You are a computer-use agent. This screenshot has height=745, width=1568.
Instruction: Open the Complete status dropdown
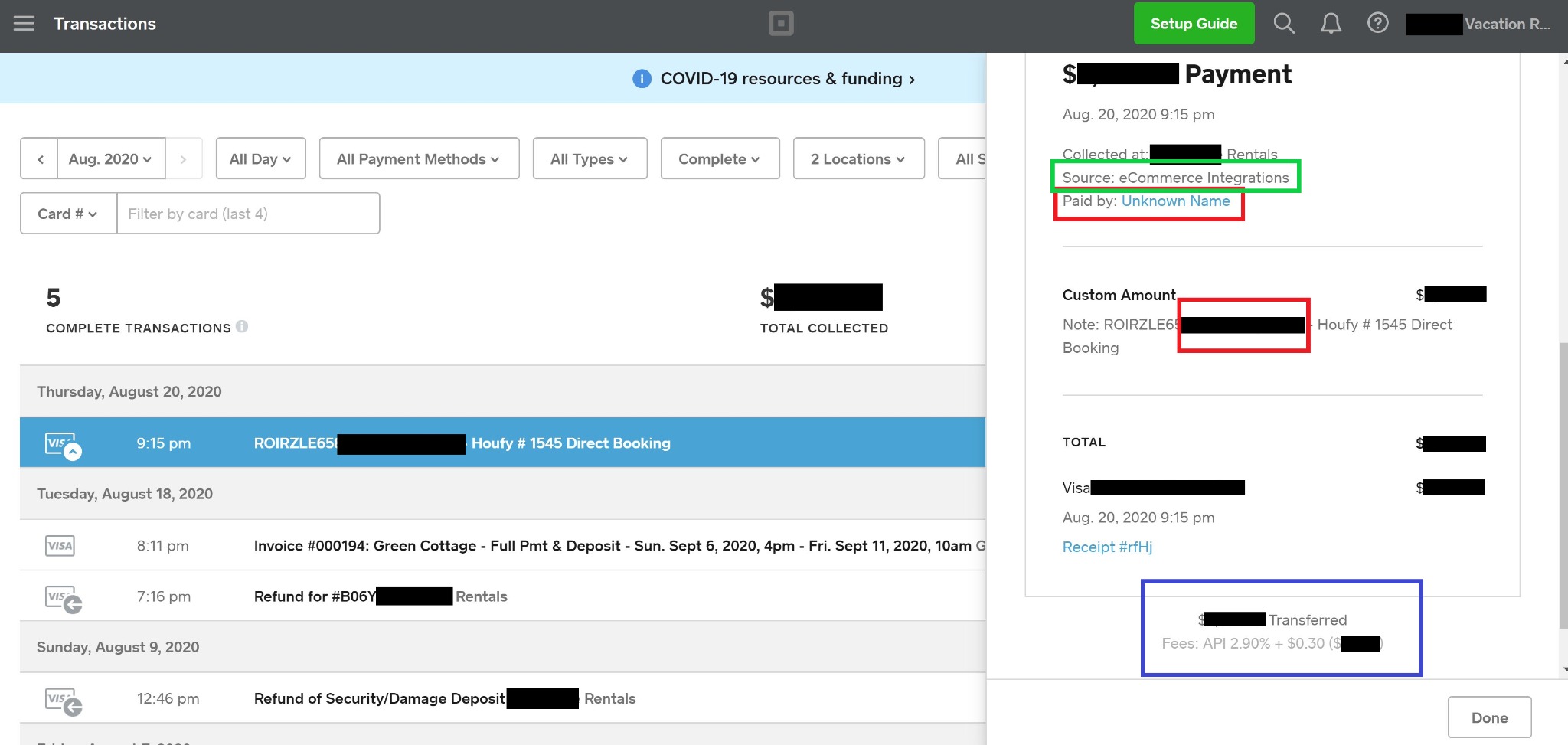click(x=720, y=158)
